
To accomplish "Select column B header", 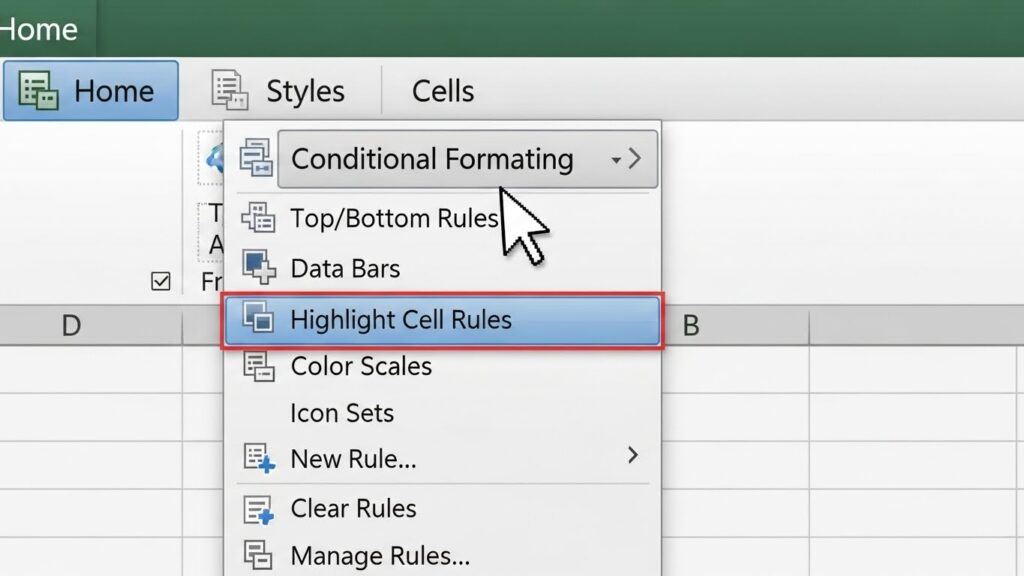I will pyautogui.click(x=689, y=325).
